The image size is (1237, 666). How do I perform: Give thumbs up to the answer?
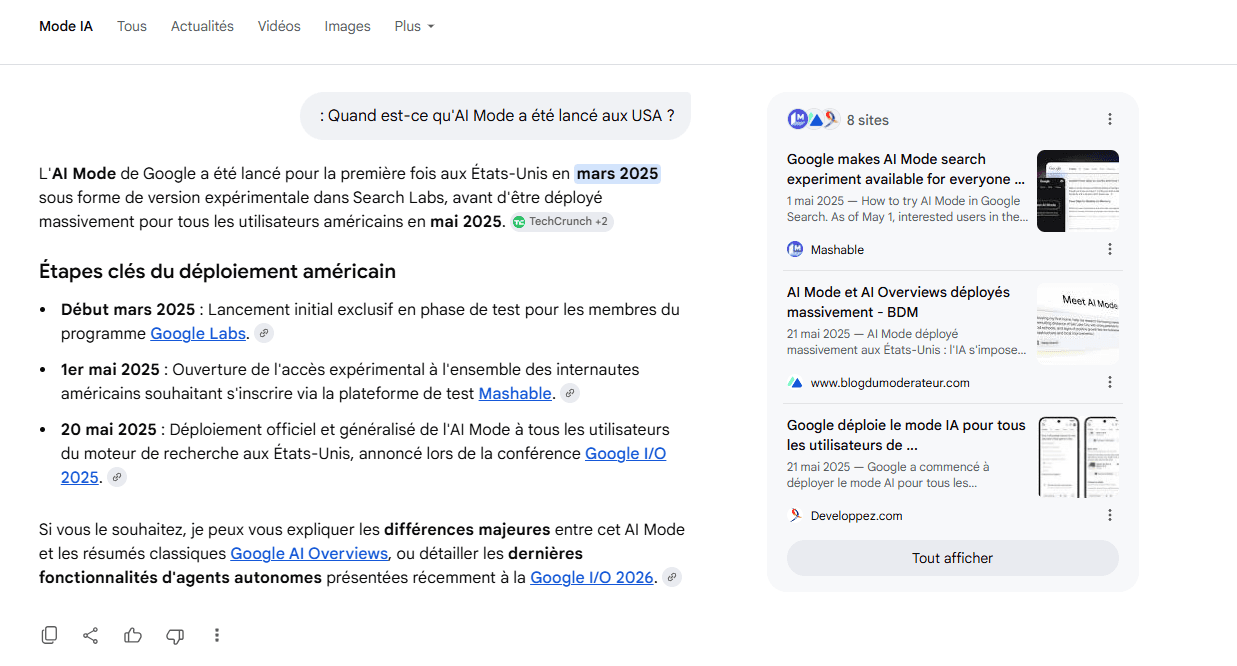pos(133,635)
